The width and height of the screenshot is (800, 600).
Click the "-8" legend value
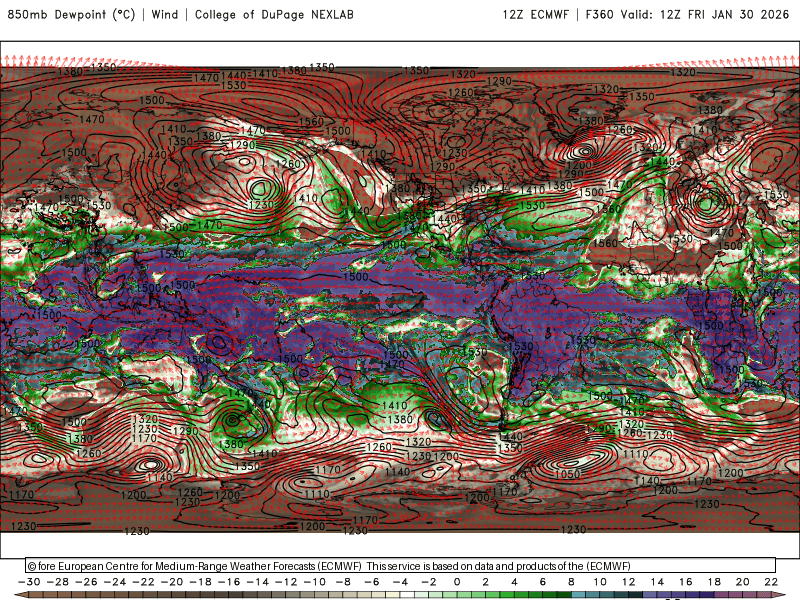tap(343, 582)
